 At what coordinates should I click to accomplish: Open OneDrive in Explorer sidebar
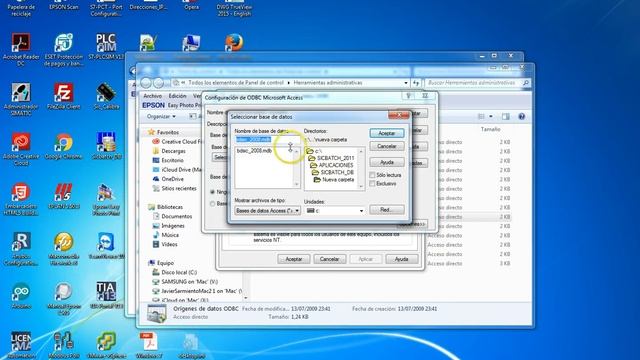pyautogui.click(x=172, y=179)
